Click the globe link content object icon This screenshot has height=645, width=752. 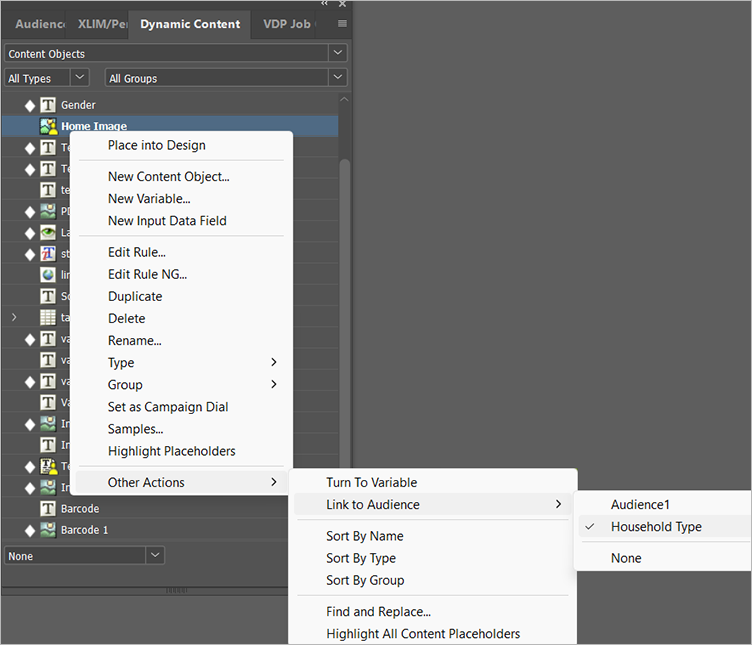click(47, 275)
